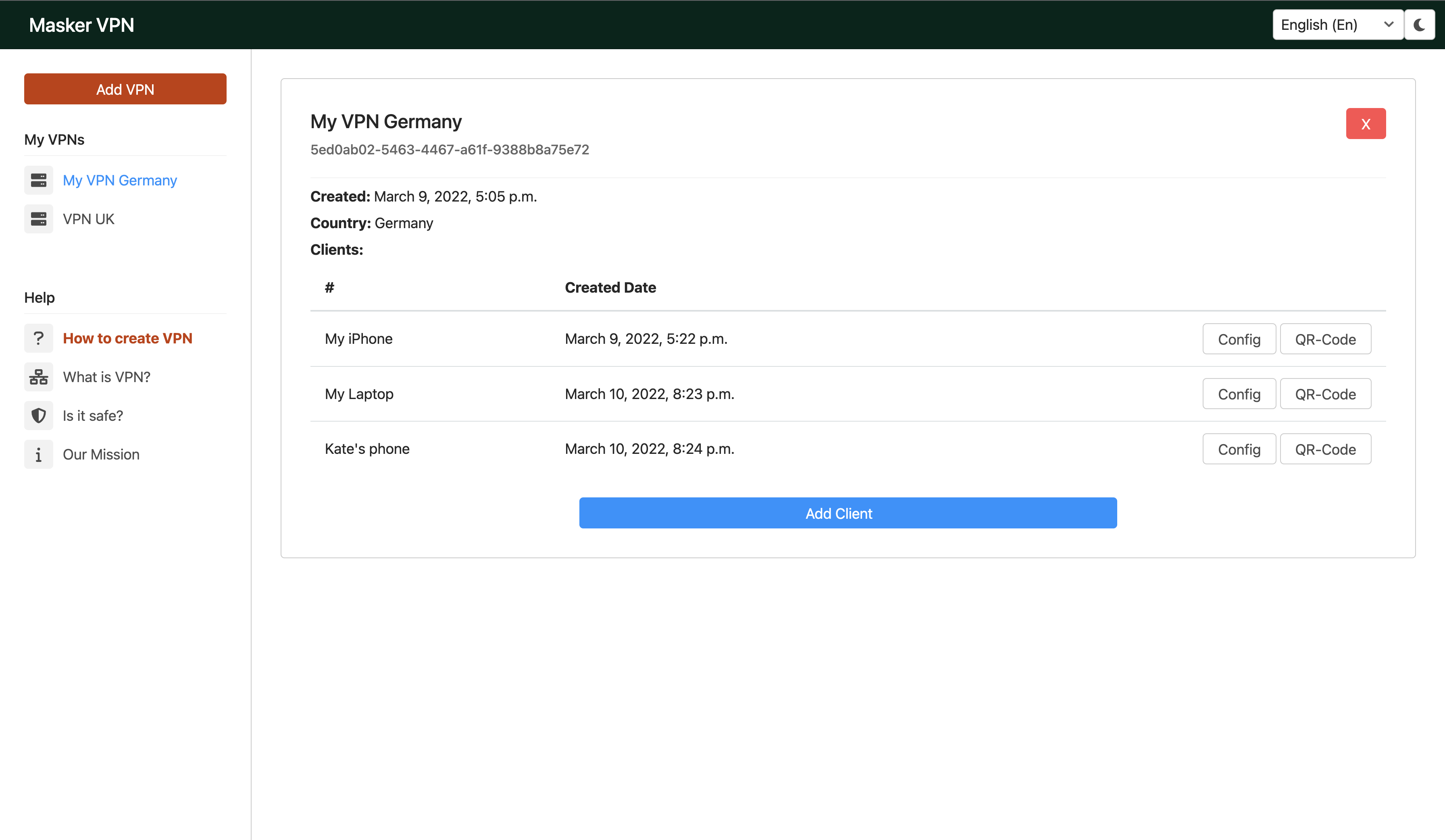Show QR-Code for Kate's phone
Viewport: 1445px width, 840px height.
tap(1325, 449)
